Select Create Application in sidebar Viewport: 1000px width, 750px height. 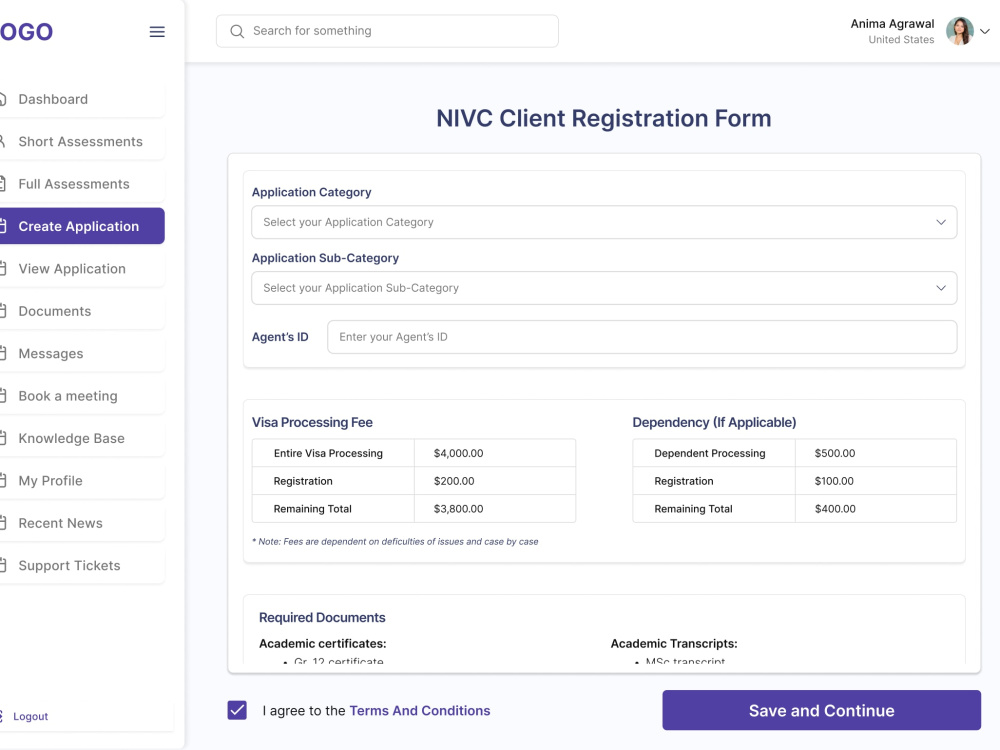[x=82, y=226]
